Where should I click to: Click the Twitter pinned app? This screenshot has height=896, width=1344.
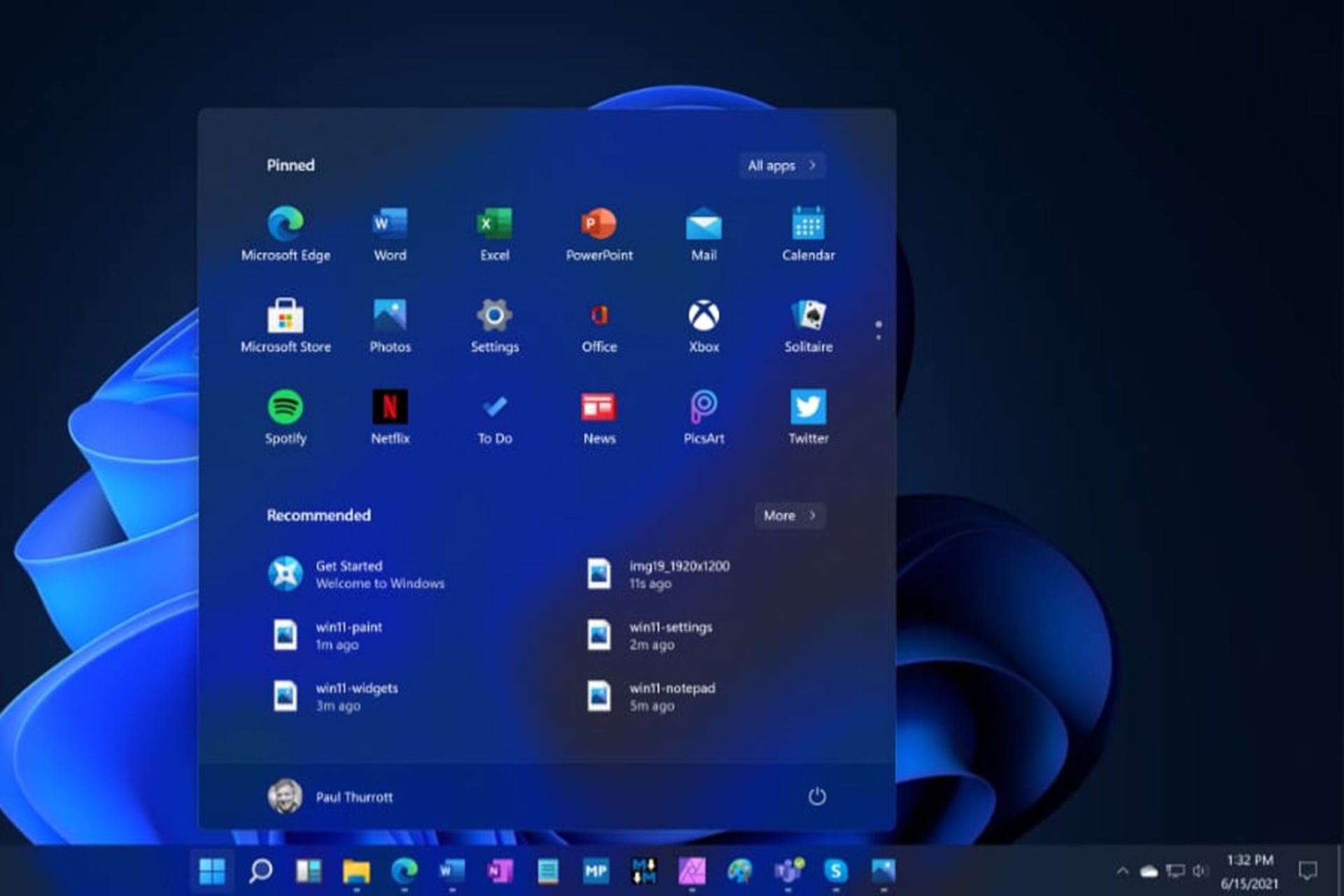(x=808, y=417)
